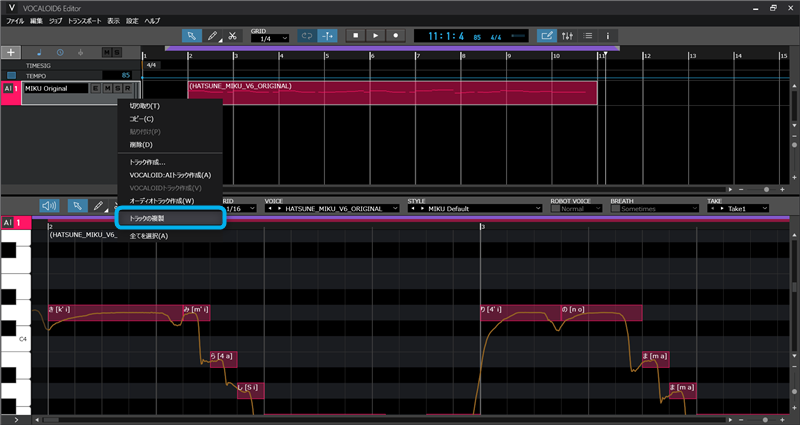Toggle the musical editor panel icon
Viewport: 800px width, 425px height.
546,36
